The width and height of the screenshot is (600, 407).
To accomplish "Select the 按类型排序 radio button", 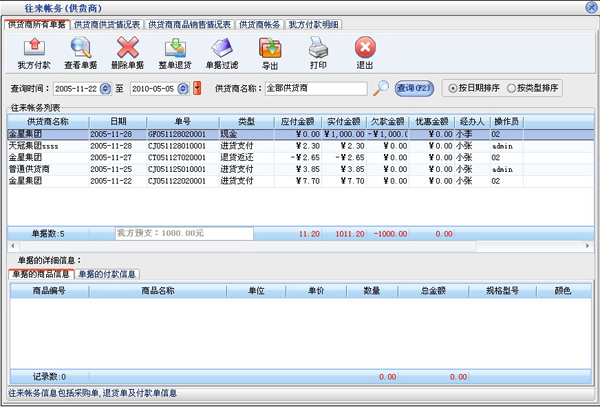I will pos(513,88).
